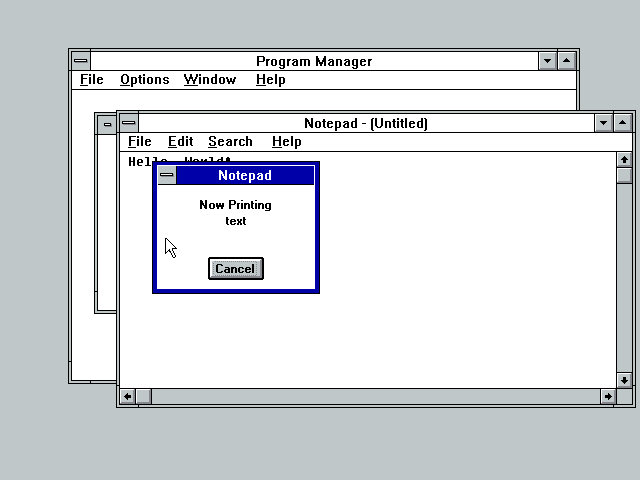Click Notepad's vertical scroll down arrow
640x480 pixels.
pyautogui.click(x=624, y=380)
